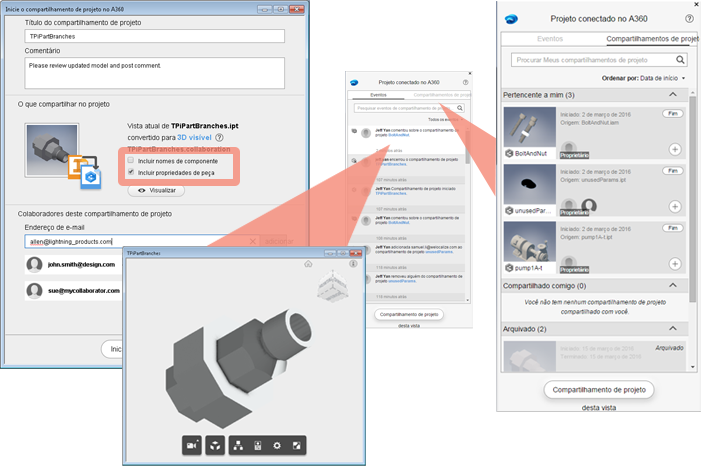Click help icon in small A360 events panel
Viewport: 701px width, 467px height.
pyautogui.click(x=465, y=82)
